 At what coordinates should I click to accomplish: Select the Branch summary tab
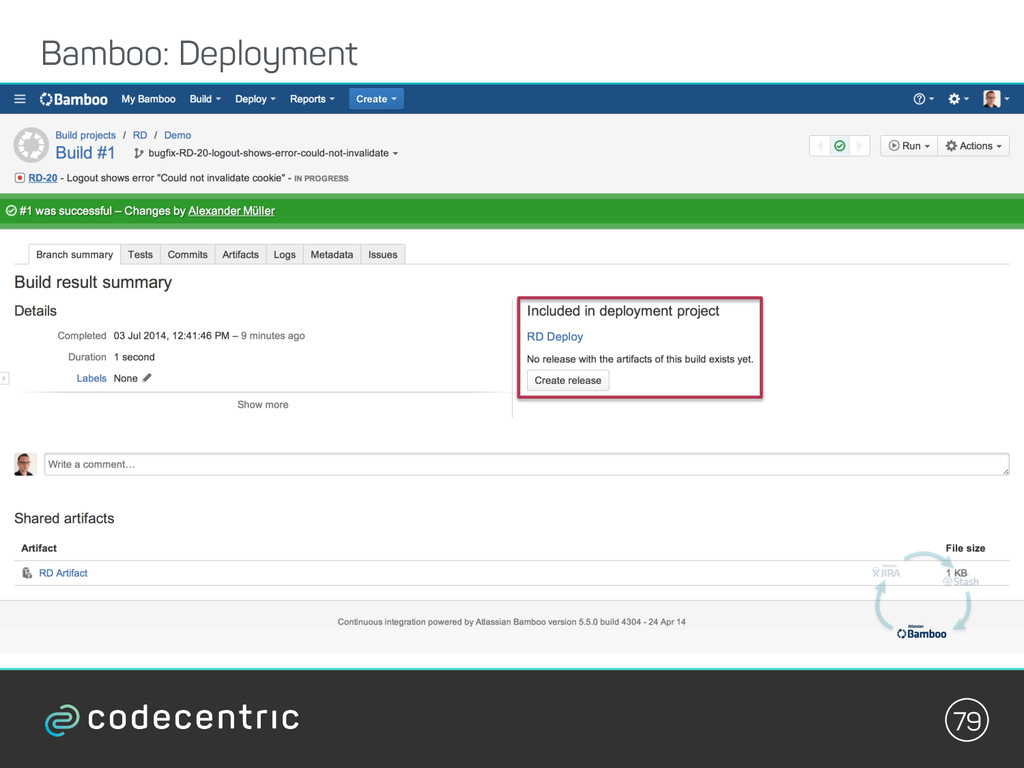pyautogui.click(x=74, y=254)
